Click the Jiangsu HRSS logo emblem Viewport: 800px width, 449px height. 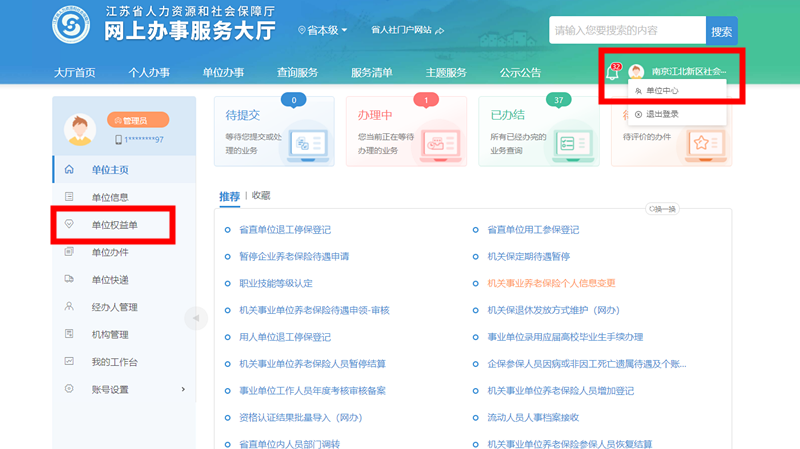tap(71, 24)
